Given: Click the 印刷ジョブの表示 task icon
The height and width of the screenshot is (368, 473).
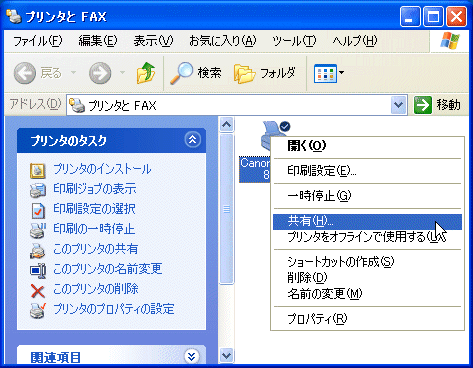Looking at the screenshot, I should 38,190.
